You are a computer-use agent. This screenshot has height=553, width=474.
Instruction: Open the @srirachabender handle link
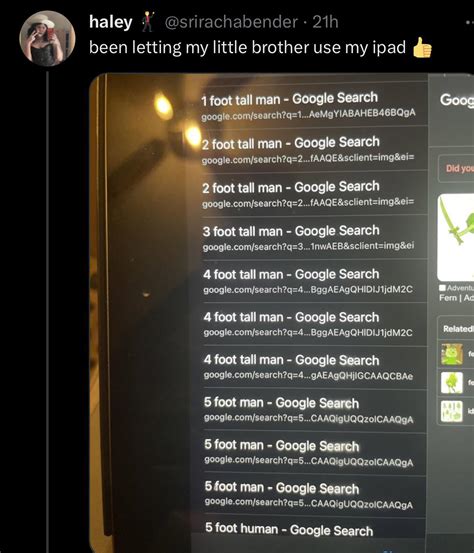coord(231,22)
